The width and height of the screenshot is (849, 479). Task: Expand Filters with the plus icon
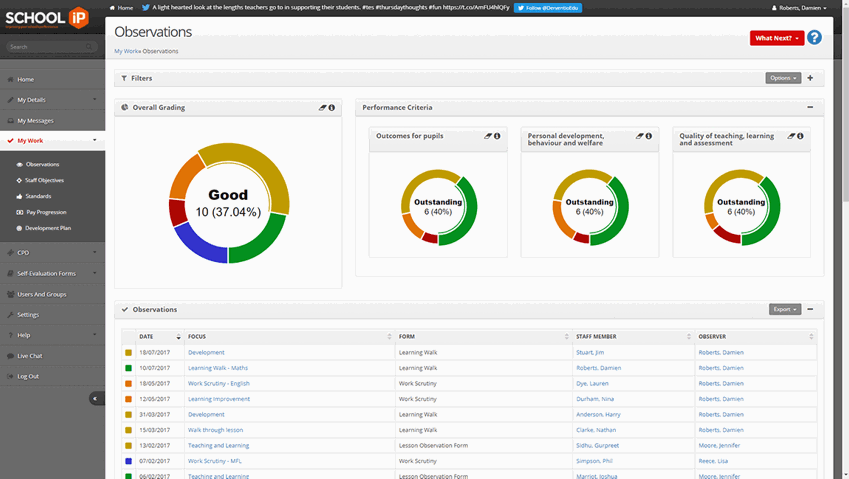[x=810, y=78]
